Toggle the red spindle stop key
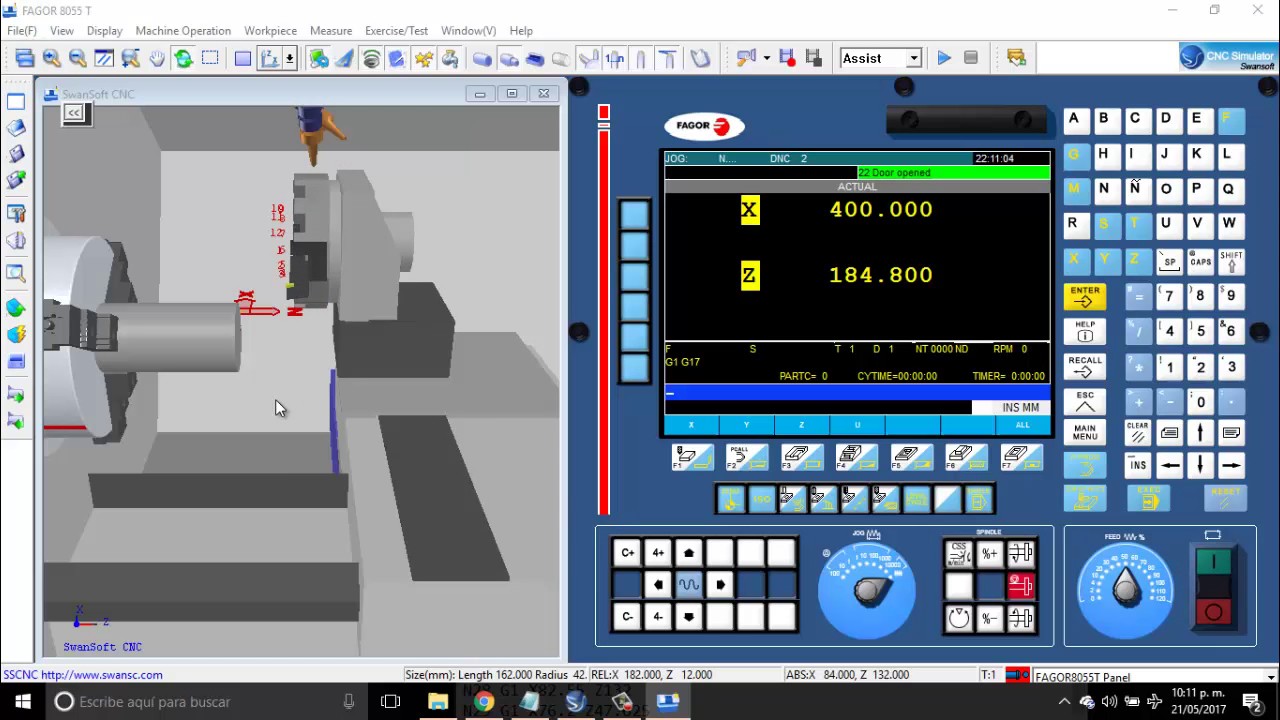Screen dimensions: 1280x720 [1021, 586]
